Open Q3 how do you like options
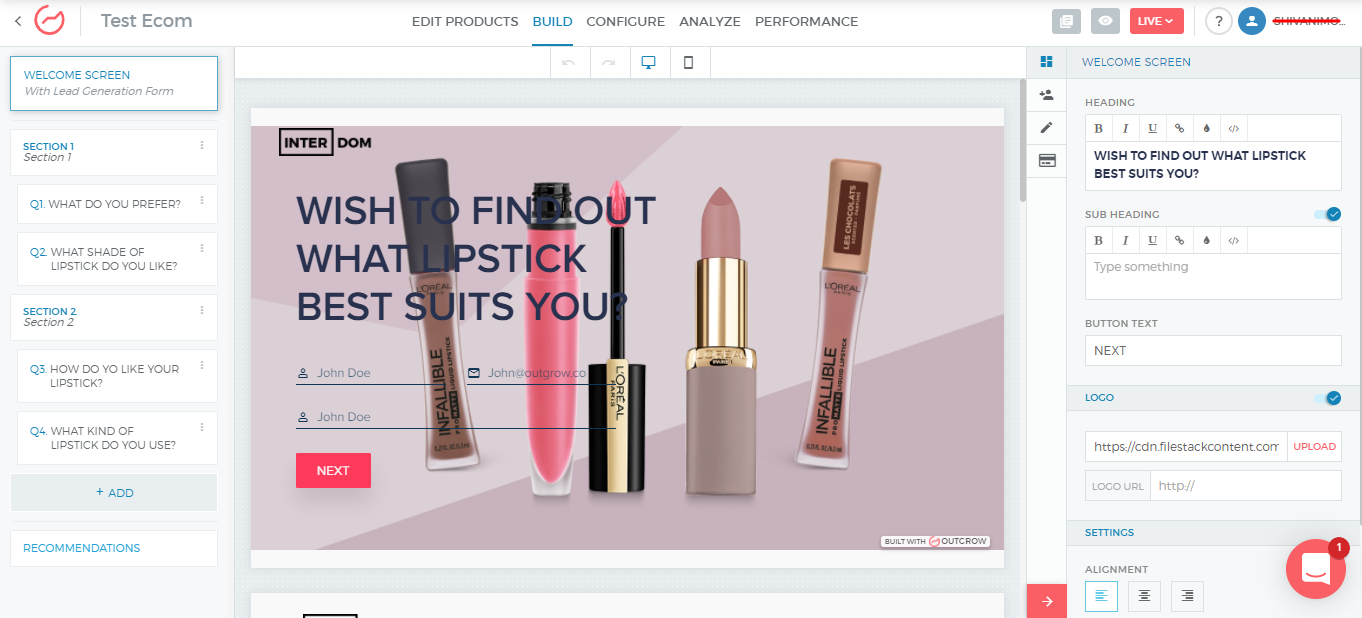 click(x=202, y=365)
